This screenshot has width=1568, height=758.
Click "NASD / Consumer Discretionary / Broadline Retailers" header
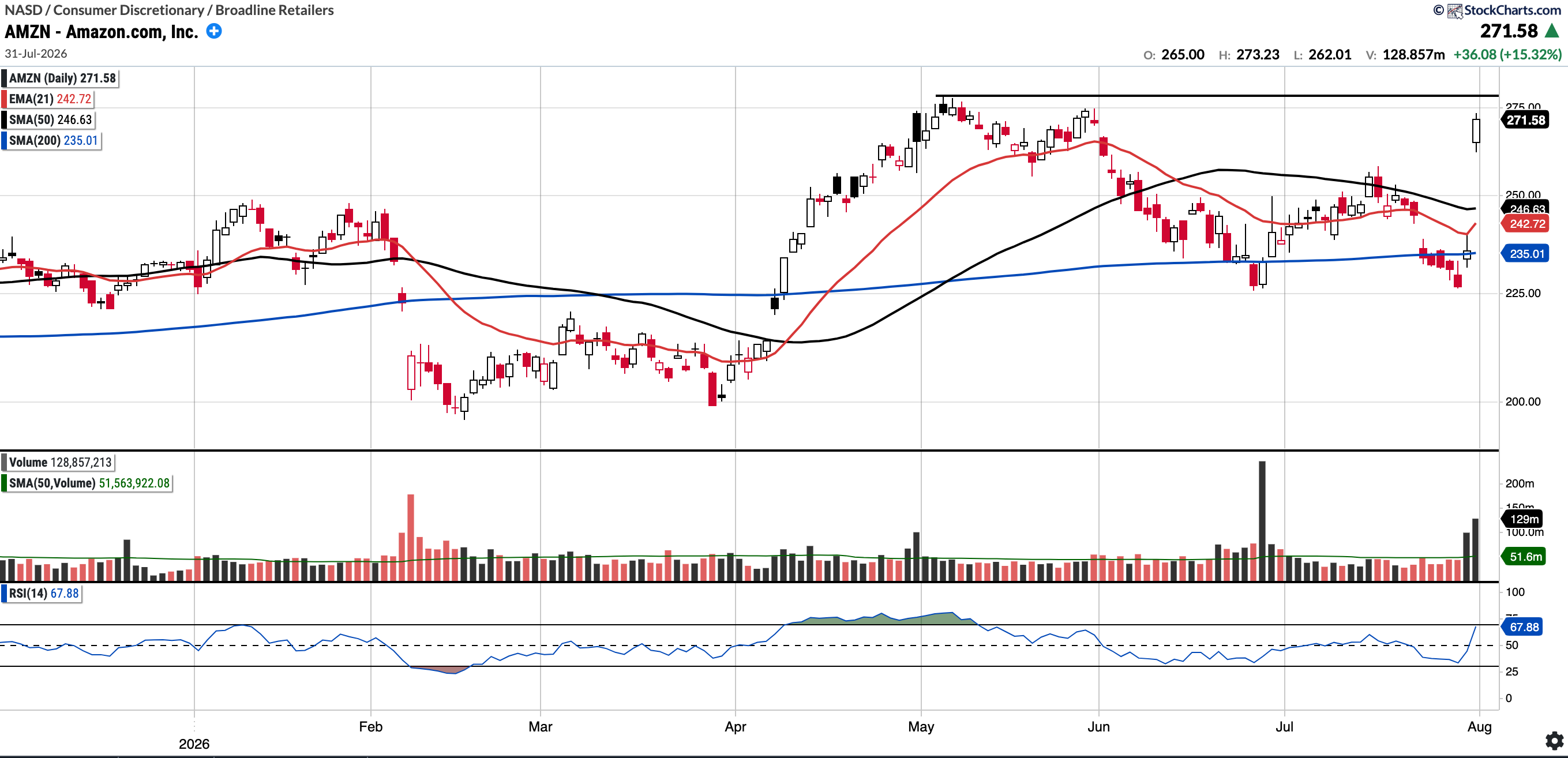169,10
